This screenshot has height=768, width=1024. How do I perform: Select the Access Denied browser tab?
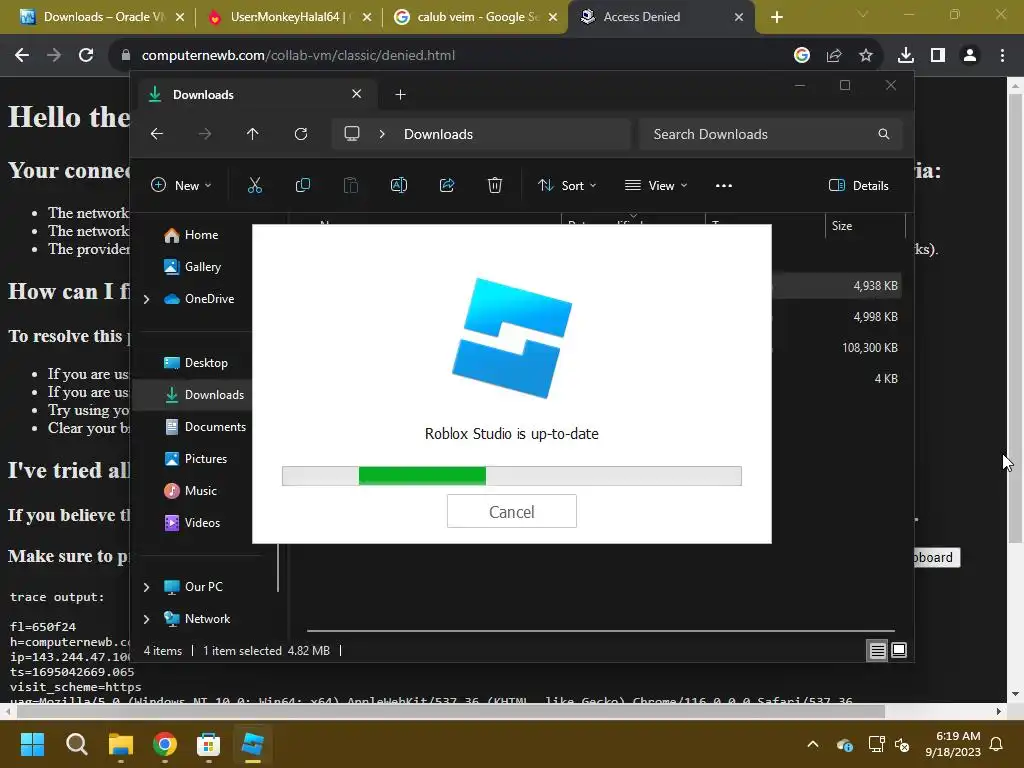click(x=662, y=17)
